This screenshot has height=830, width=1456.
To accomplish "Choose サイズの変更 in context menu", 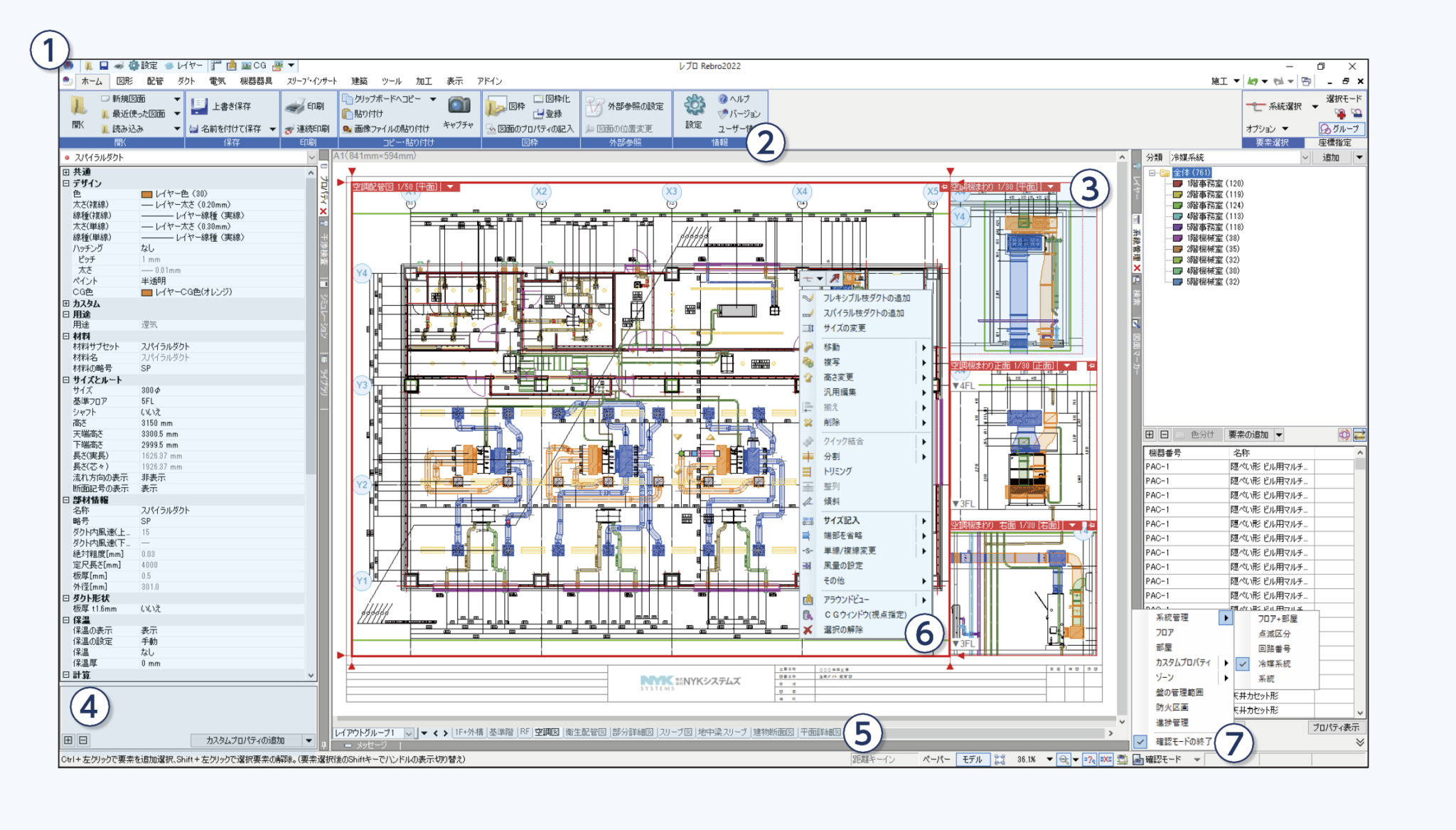I will [x=844, y=328].
